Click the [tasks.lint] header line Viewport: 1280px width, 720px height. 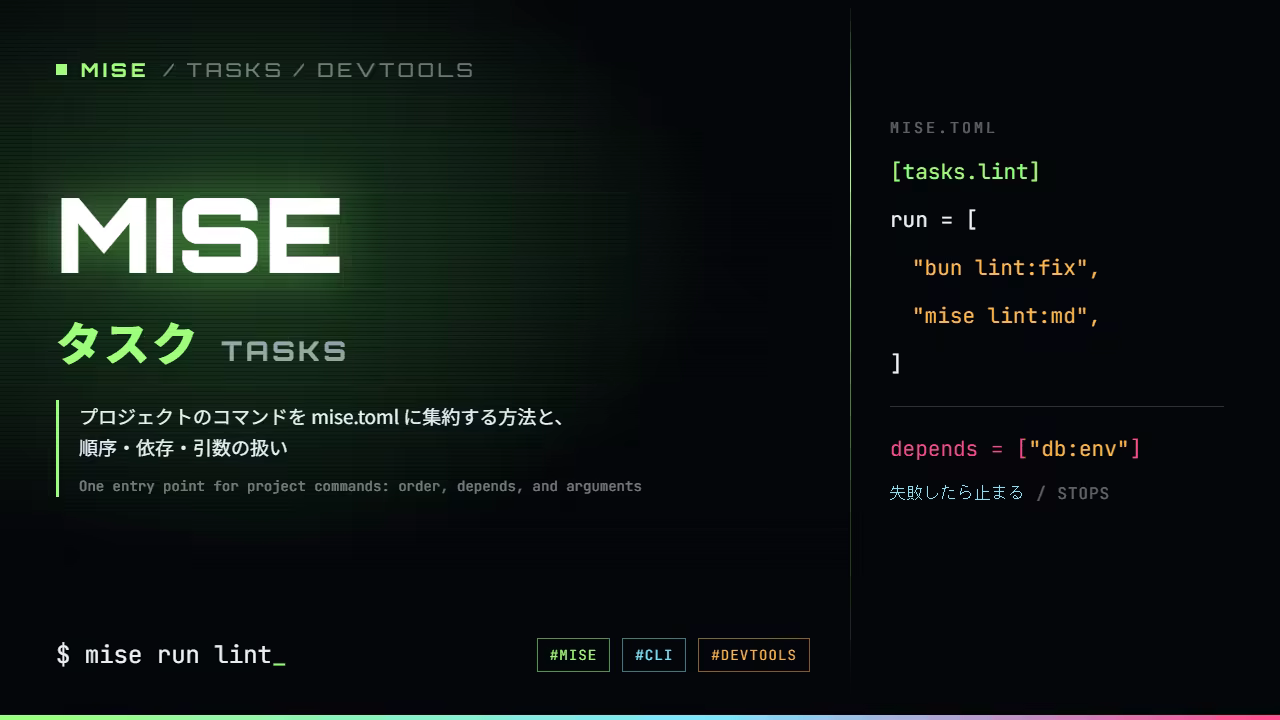click(x=965, y=171)
